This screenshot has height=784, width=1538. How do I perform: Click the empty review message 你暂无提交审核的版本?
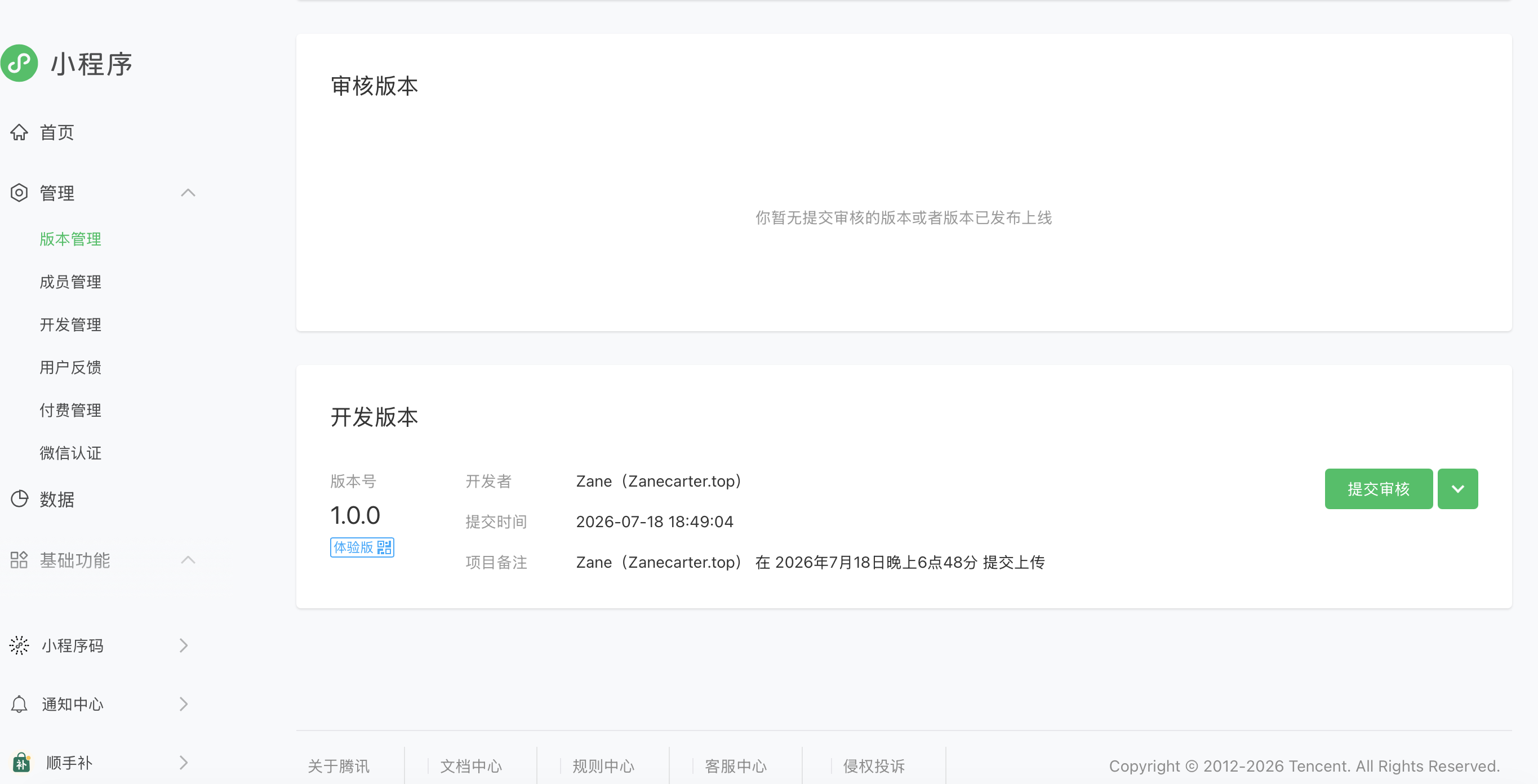[x=903, y=217]
